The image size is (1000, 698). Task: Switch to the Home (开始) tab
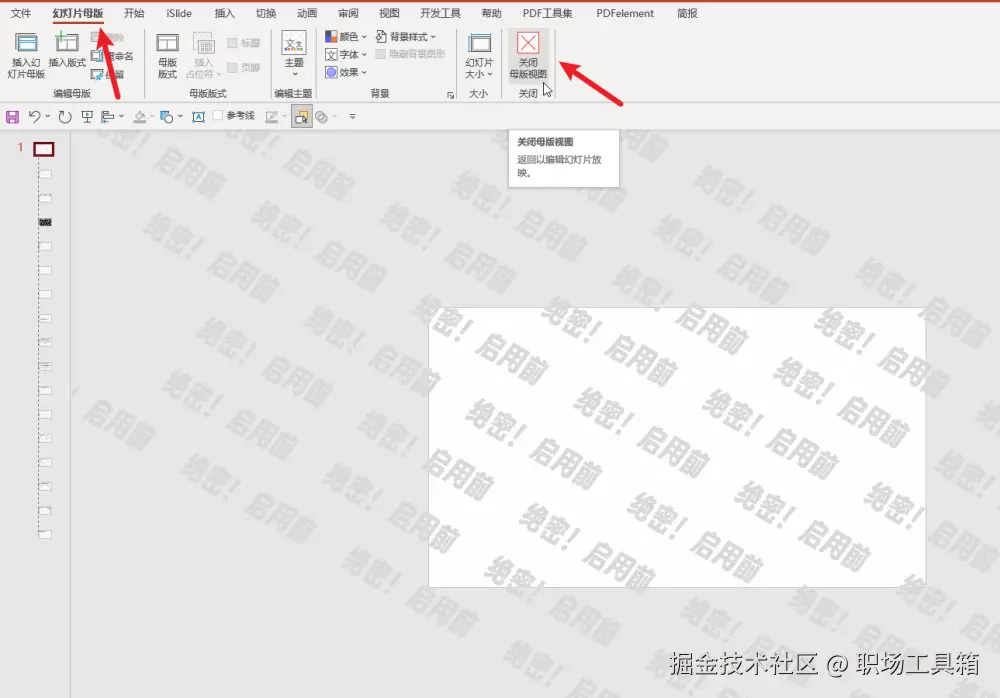coord(134,13)
